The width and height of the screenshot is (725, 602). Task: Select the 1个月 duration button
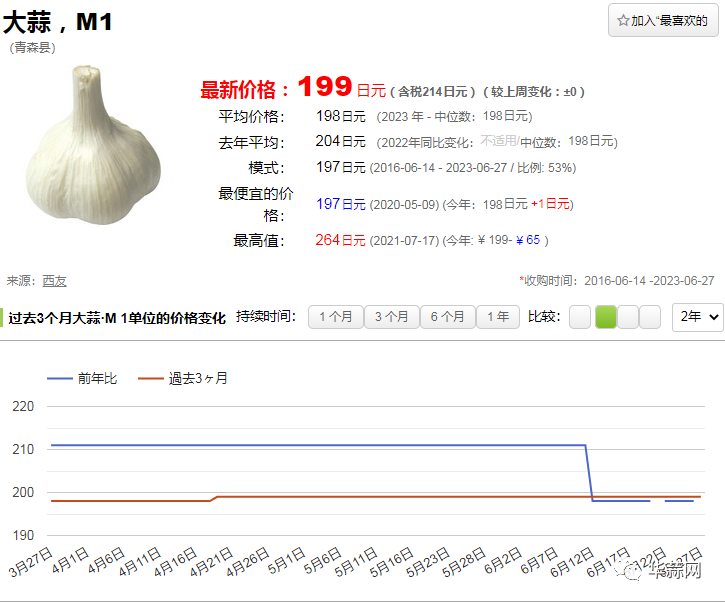coord(335,317)
